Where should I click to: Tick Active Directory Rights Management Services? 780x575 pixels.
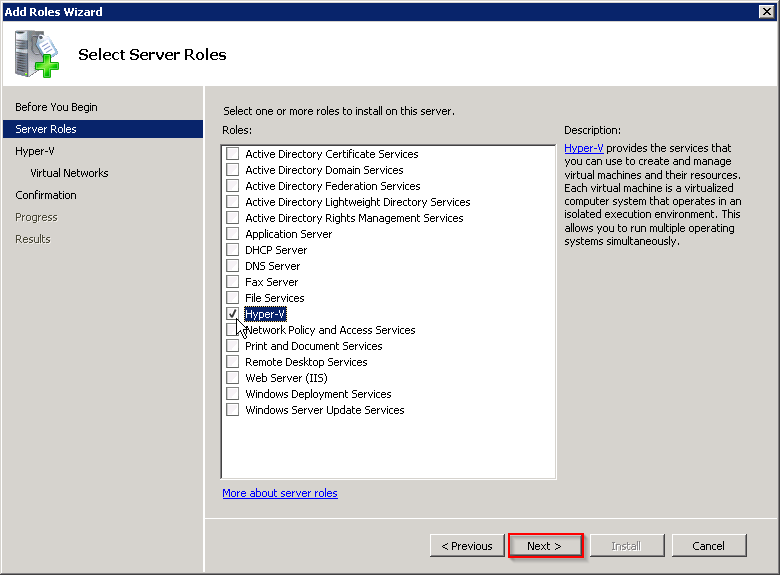click(232, 217)
